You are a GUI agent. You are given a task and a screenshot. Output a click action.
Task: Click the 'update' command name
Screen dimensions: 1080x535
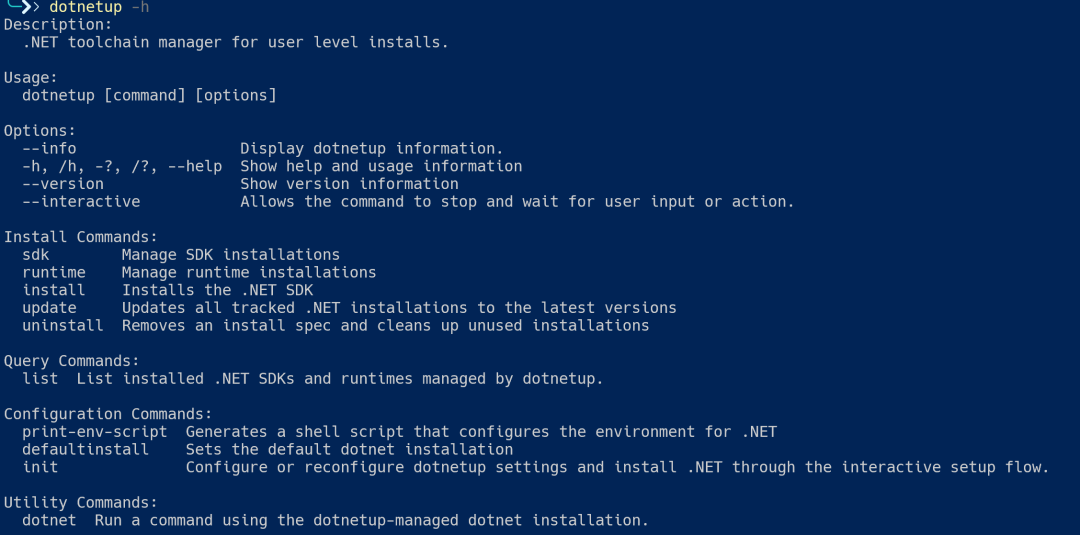click(49, 308)
